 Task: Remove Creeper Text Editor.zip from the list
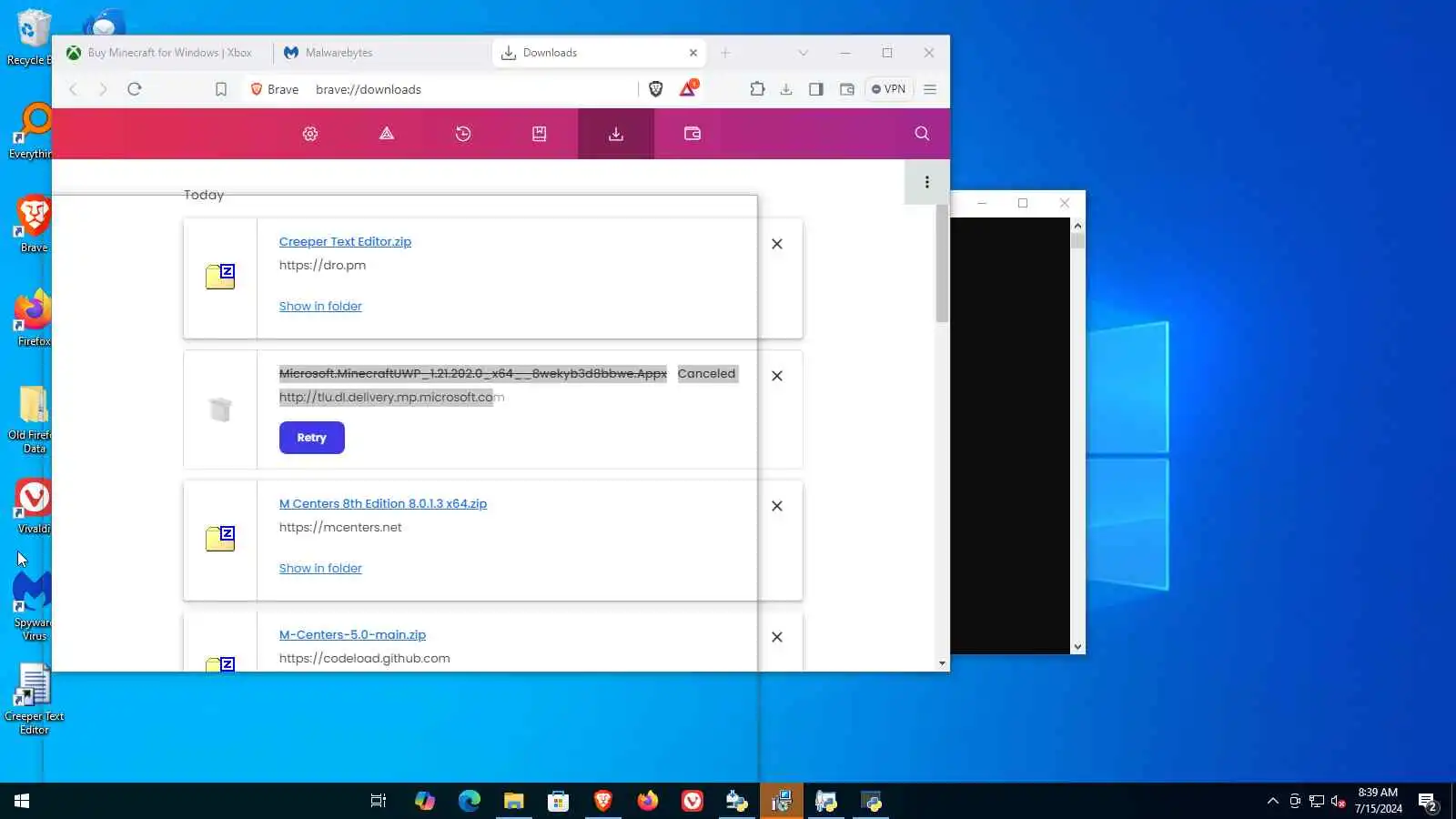click(777, 244)
